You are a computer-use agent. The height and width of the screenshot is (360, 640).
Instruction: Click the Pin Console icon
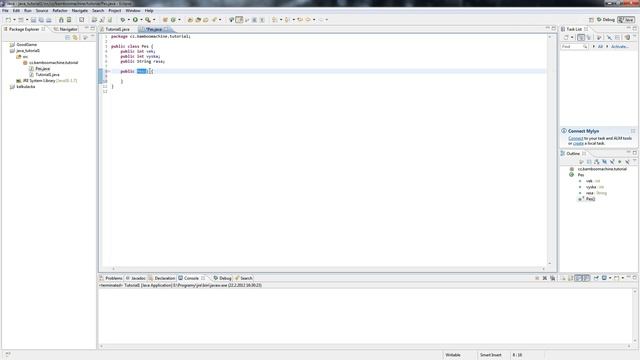596,278
